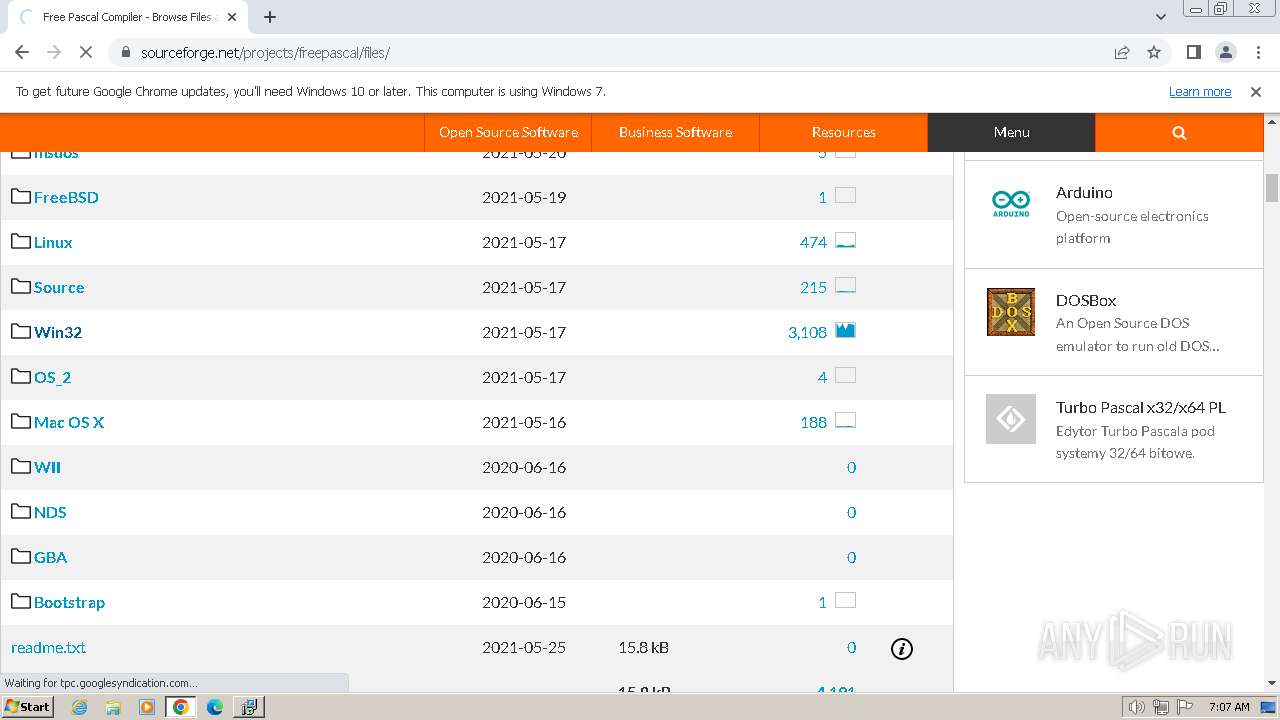Open the Bootstrap folder
Screen dimensions: 1280x720
click(69, 602)
